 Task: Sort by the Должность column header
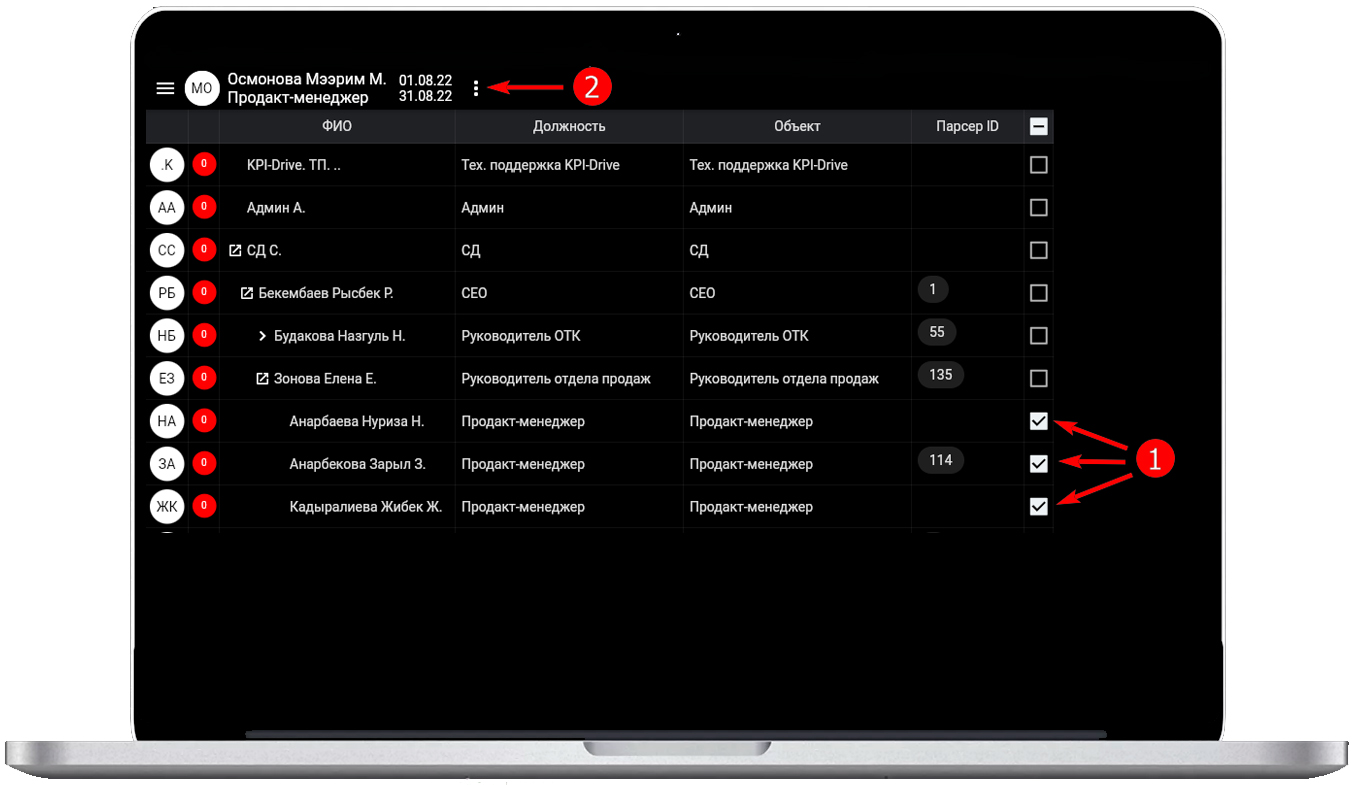tap(569, 127)
